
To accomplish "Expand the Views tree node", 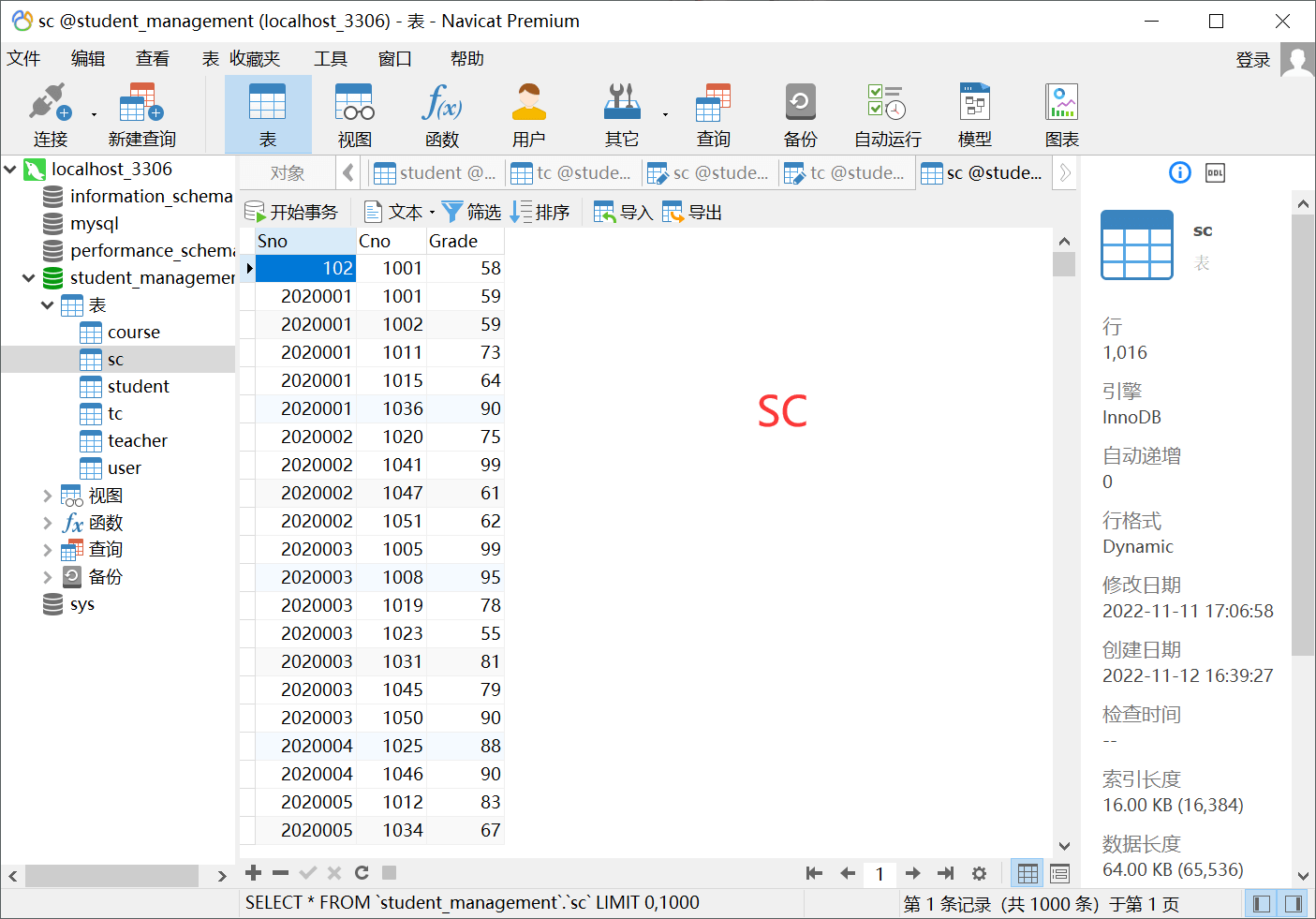I will [47, 496].
